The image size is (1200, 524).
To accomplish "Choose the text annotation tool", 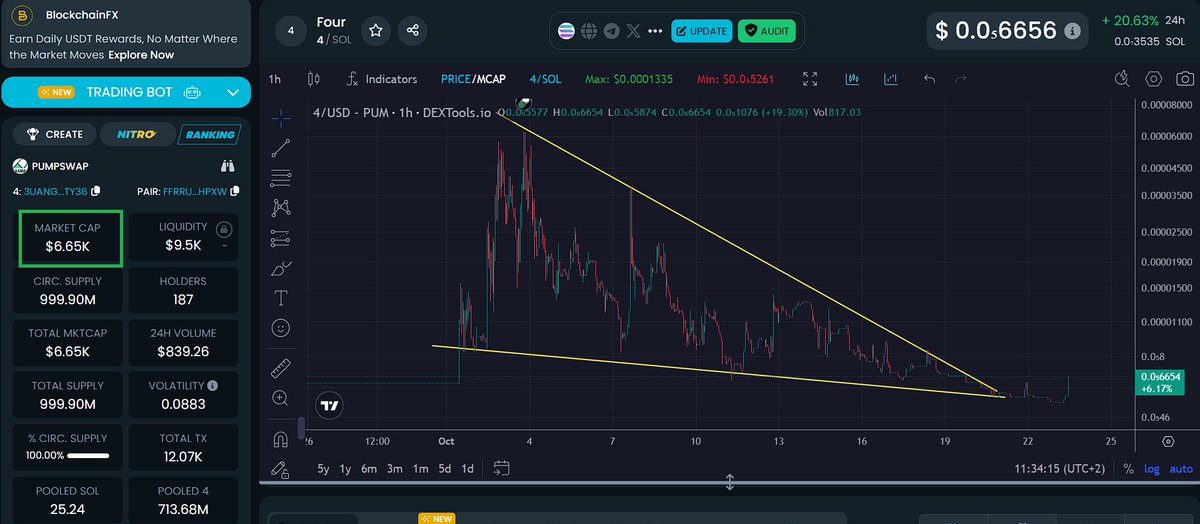I will tap(281, 298).
